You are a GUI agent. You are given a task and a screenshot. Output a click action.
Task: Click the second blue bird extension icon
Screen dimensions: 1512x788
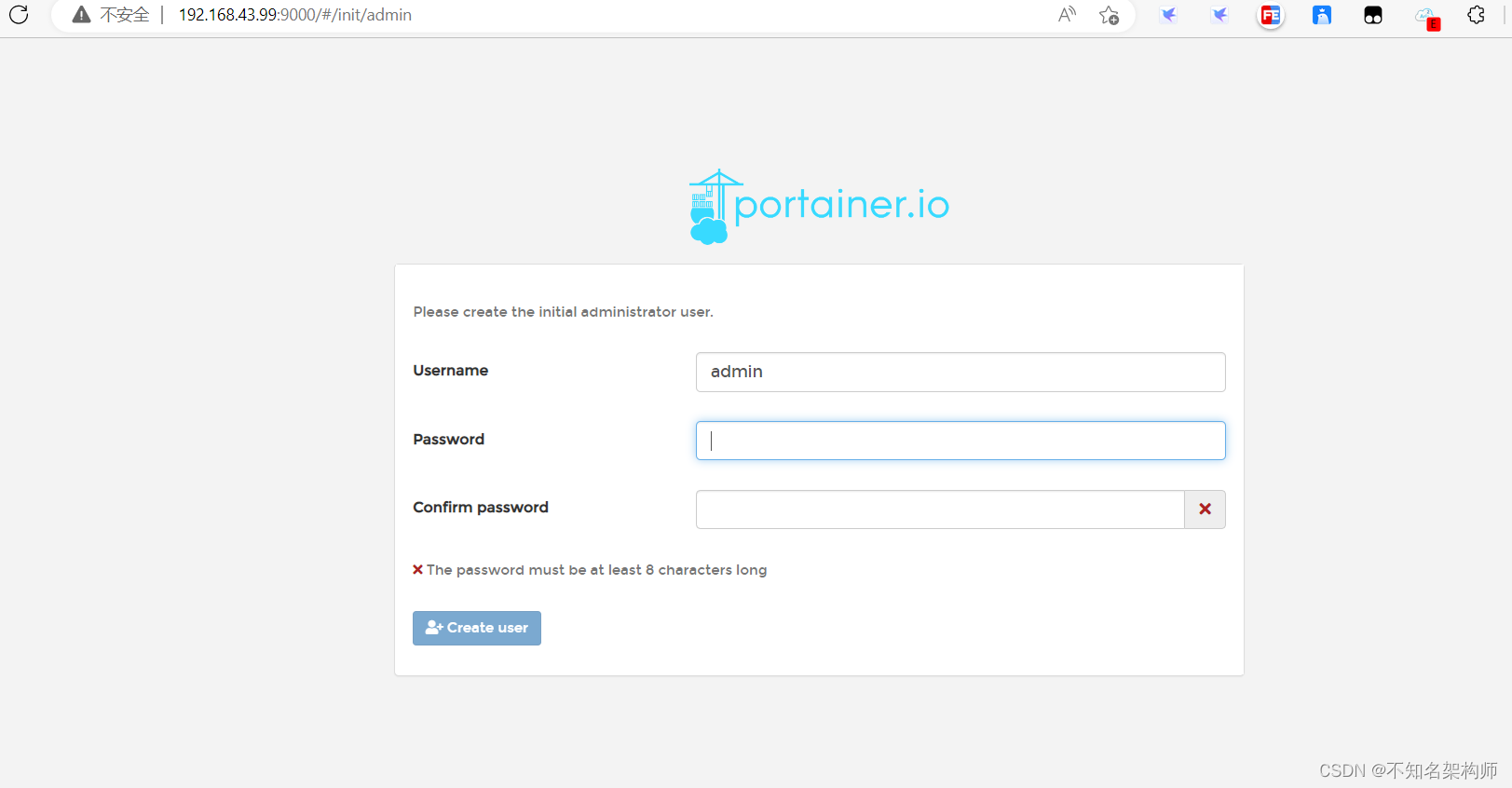click(x=1219, y=15)
